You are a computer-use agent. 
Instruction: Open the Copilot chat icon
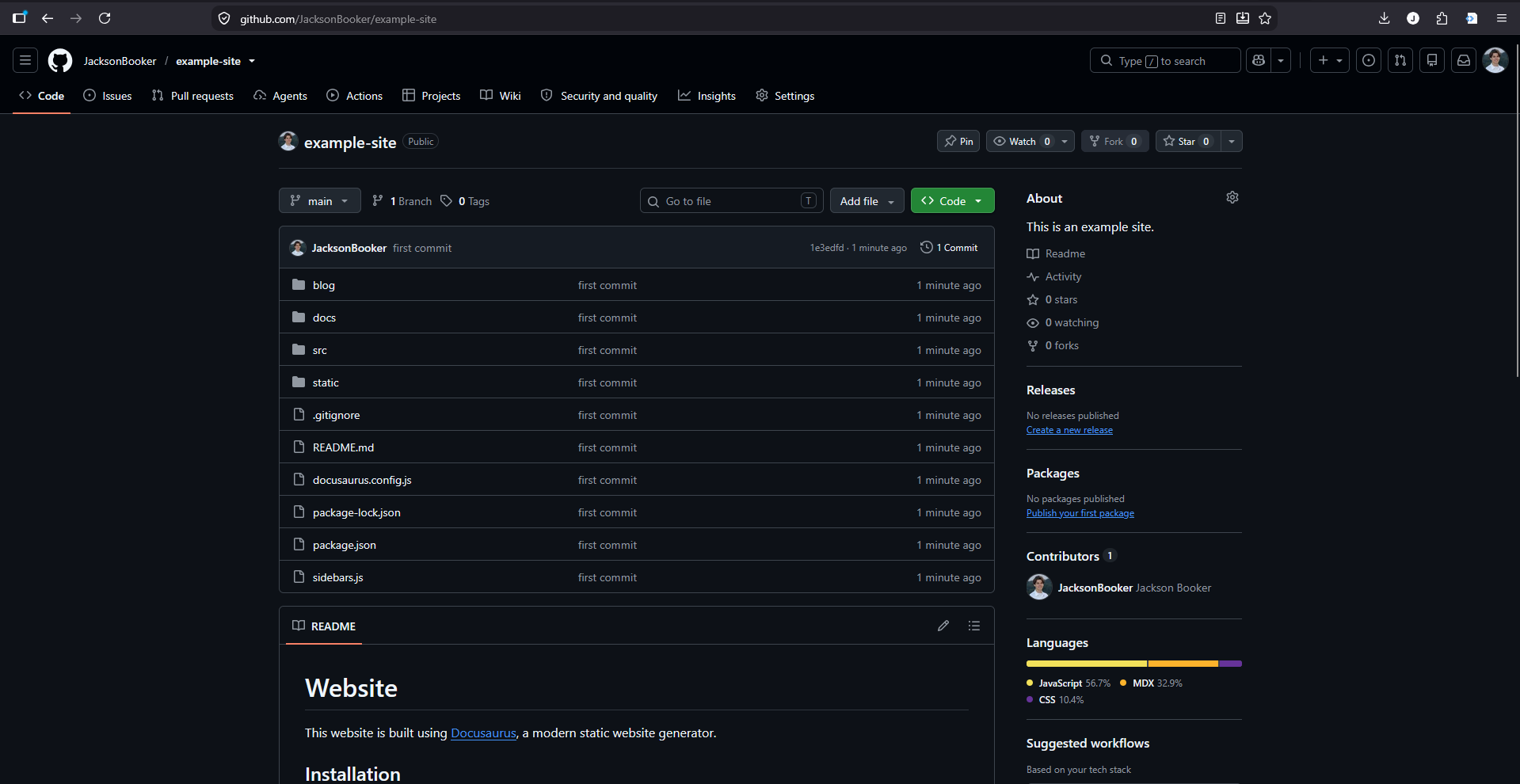tap(1259, 60)
